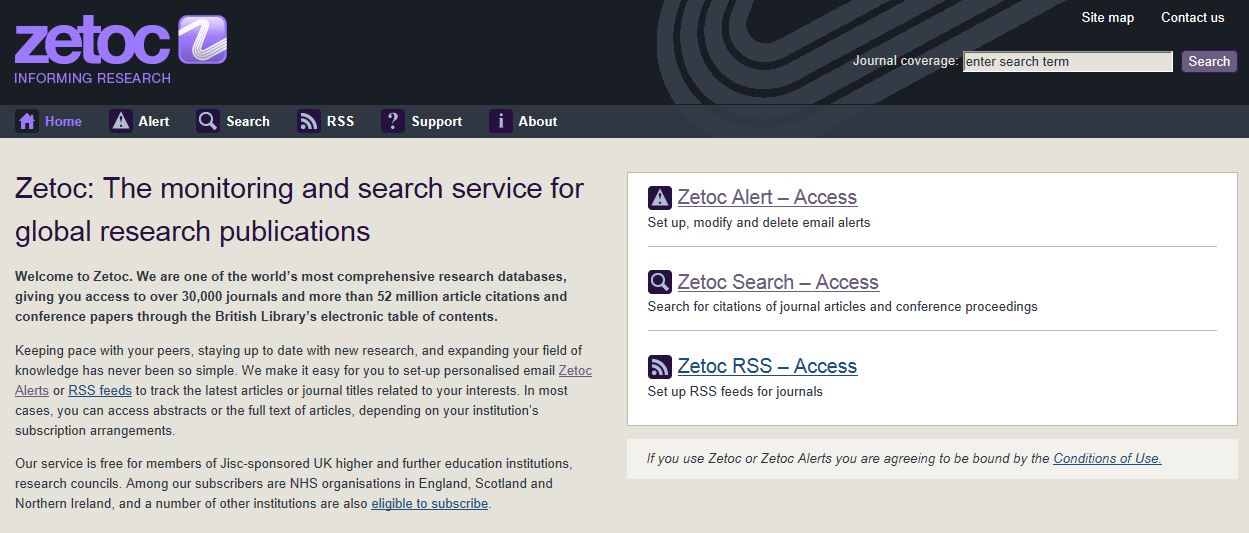The height and width of the screenshot is (533, 1249).
Task: Open the Zetoc Search – Access link
Action: tap(777, 282)
